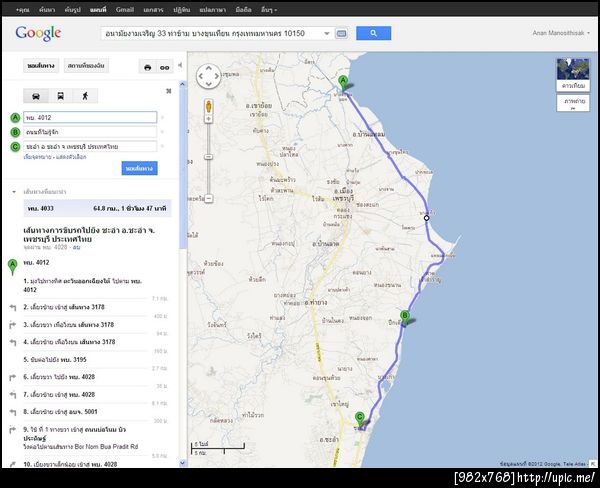Click the Google logo
The image size is (600, 488).
tap(38, 34)
